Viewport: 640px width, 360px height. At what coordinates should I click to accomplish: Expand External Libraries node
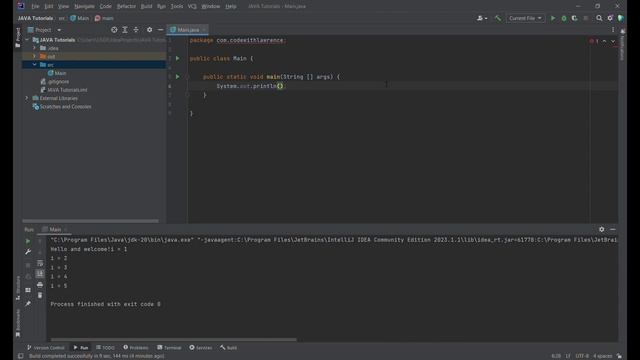(x=27, y=98)
